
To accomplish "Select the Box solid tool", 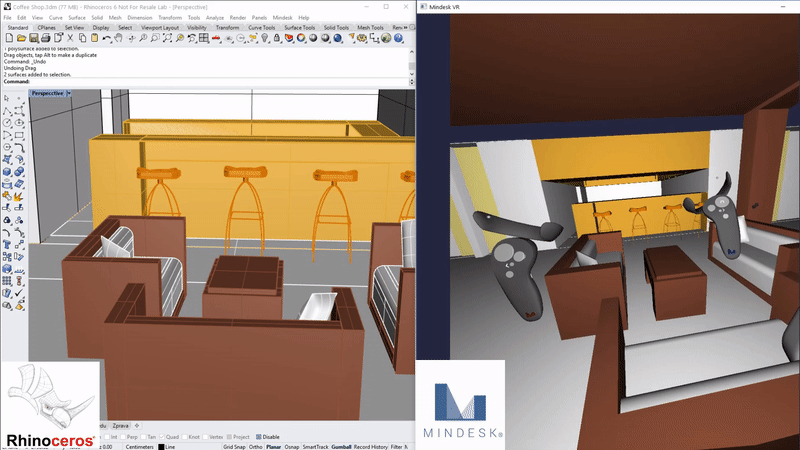I will coord(7,172).
